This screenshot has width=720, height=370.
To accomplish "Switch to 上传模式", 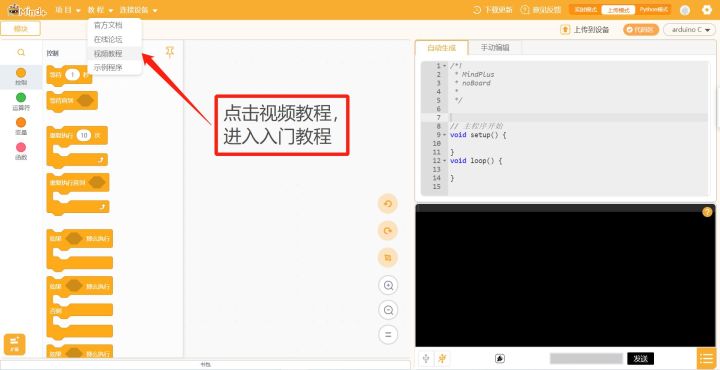I will coord(618,10).
